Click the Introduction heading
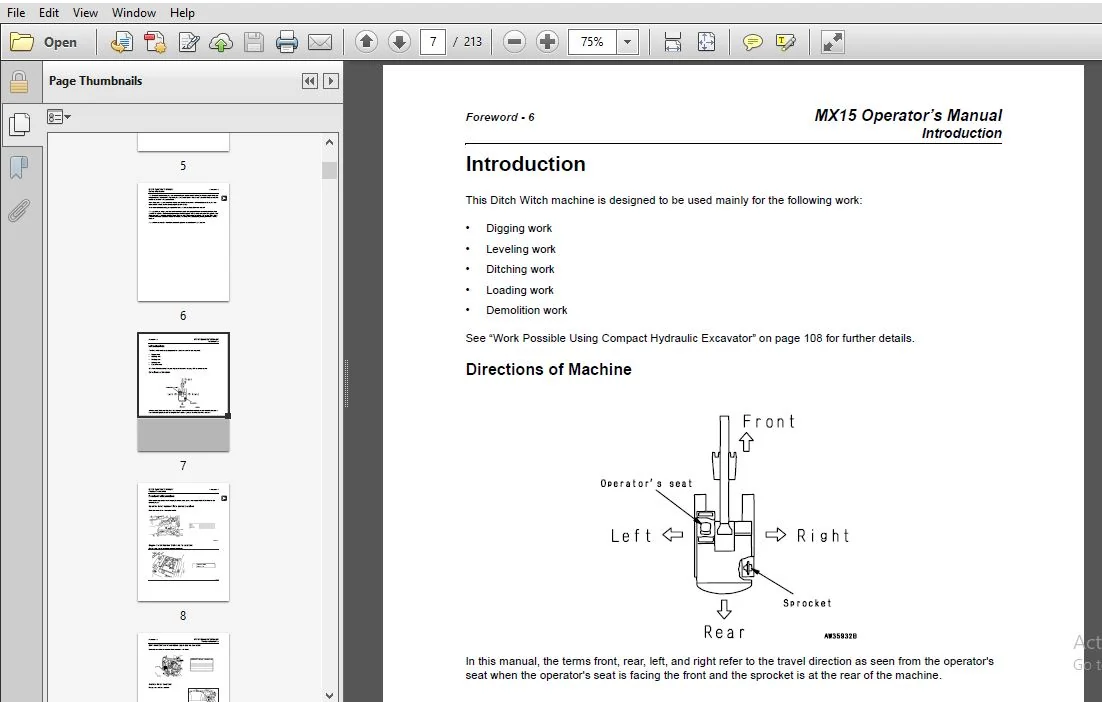The width and height of the screenshot is (1102, 702). click(x=526, y=164)
